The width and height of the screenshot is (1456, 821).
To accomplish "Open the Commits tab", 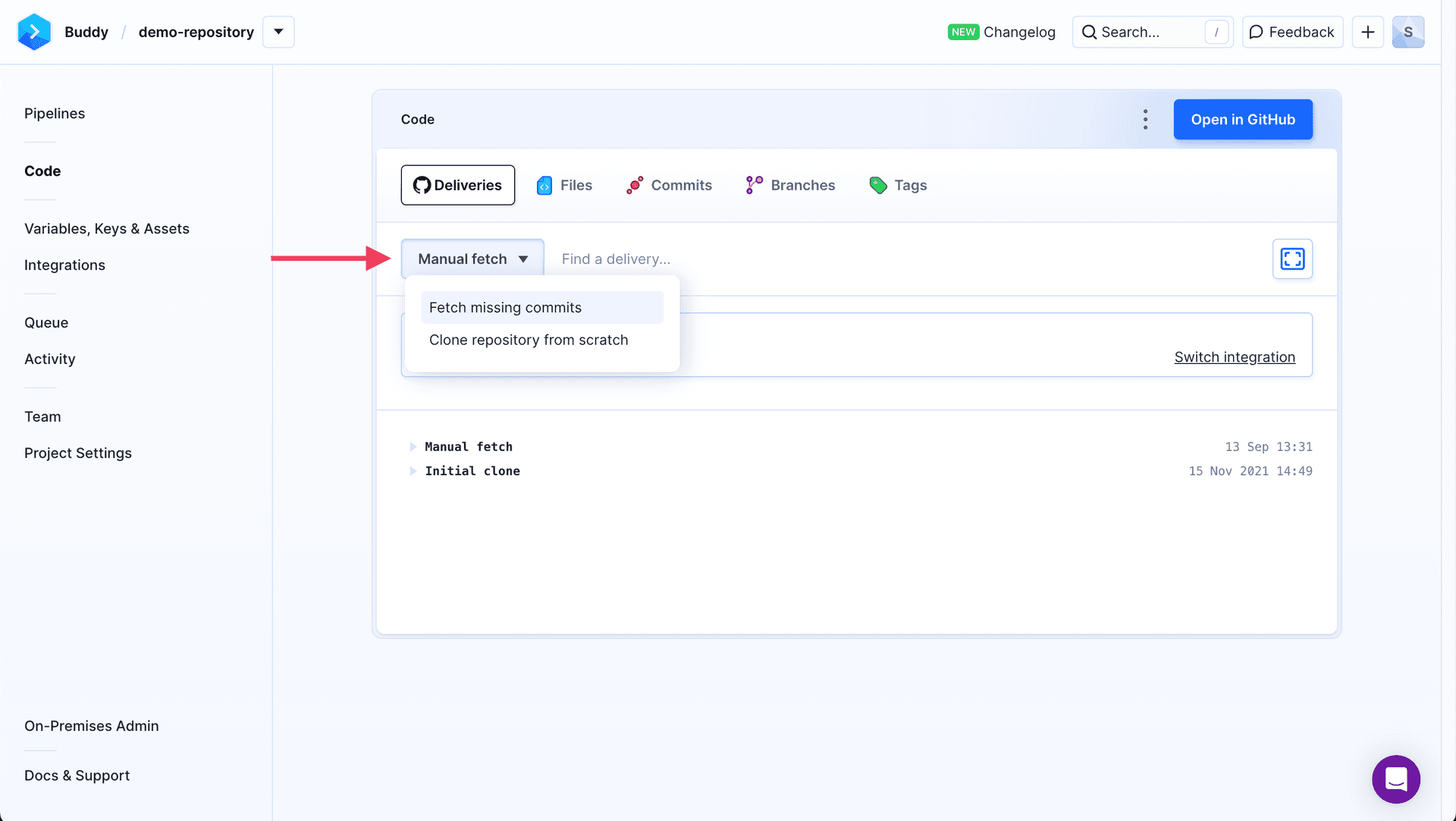I will pyautogui.click(x=669, y=185).
